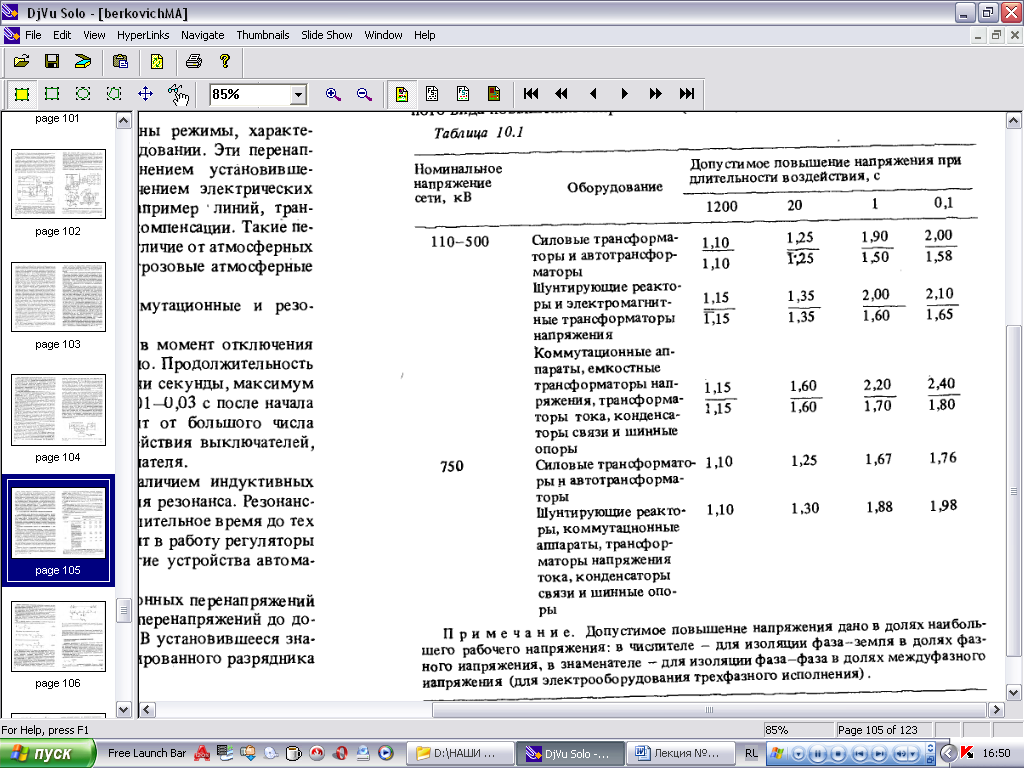Click the document vertical scroll up arrow
The image size is (1024, 768).
pos(1014,120)
